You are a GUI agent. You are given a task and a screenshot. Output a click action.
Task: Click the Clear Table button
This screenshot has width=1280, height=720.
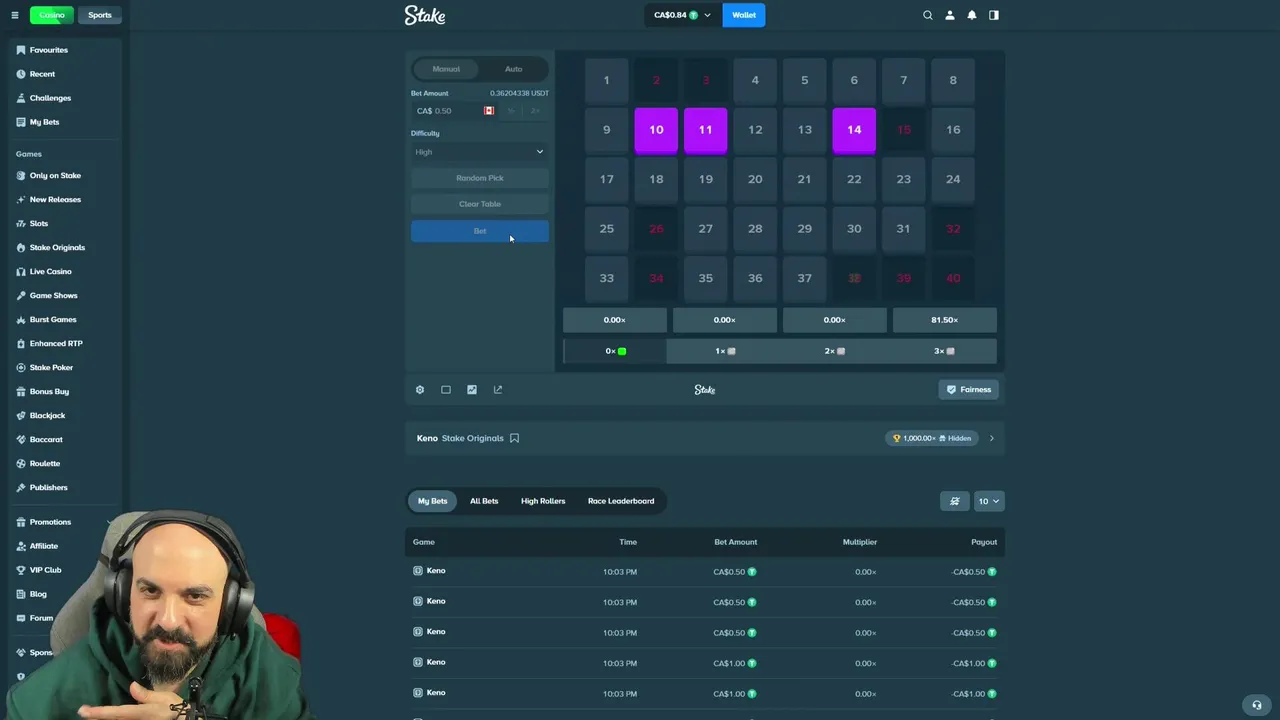(x=480, y=204)
